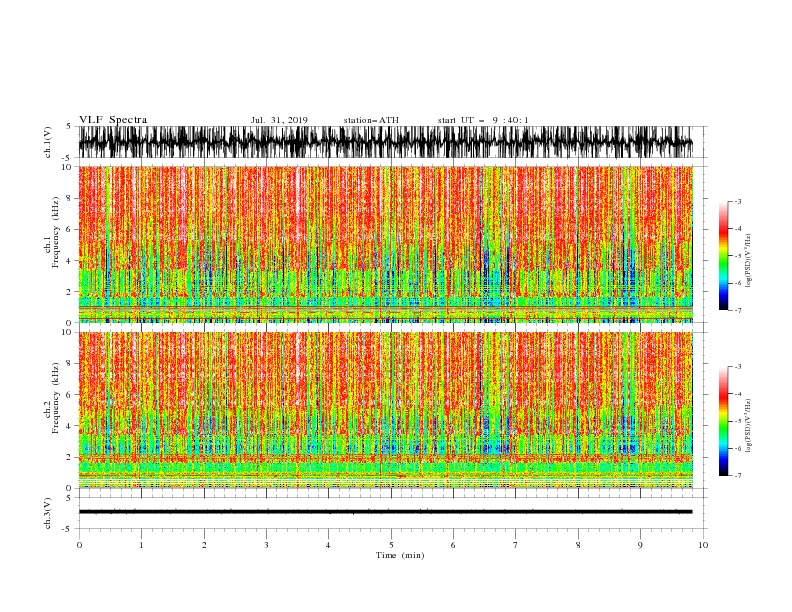Click the "VLF Spectra" title text
Viewport: 792px width, 612px height.
(x=113, y=120)
